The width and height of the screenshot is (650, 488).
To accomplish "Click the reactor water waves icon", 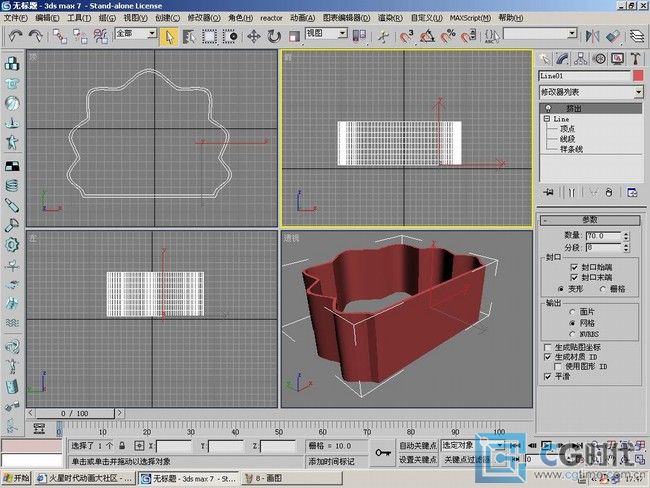I will click(x=12, y=322).
